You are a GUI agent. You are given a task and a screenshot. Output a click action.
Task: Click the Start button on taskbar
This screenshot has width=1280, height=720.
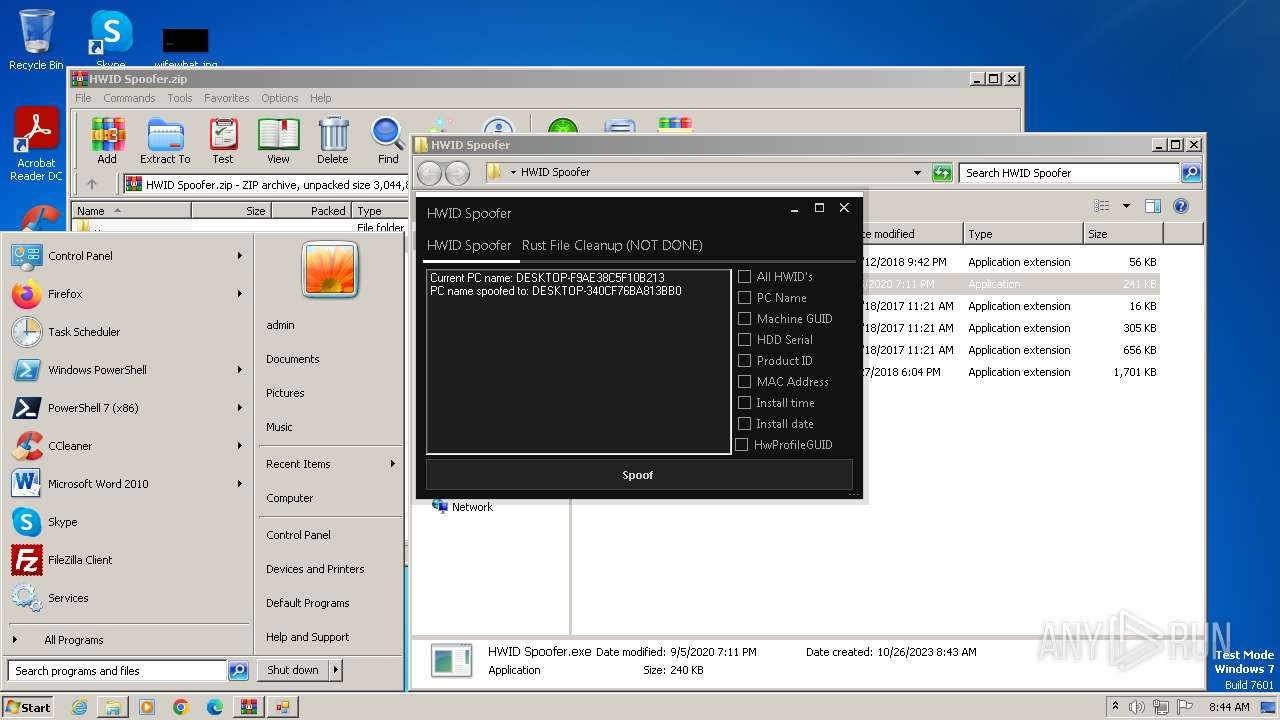[x=28, y=707]
